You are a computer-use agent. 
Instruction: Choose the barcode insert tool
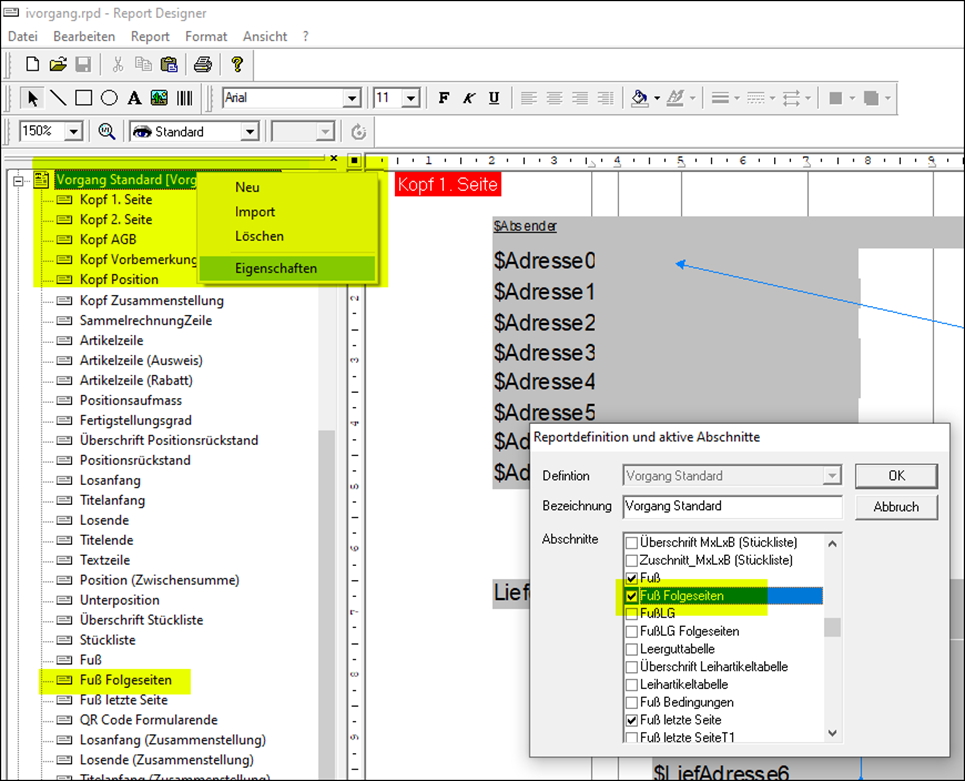click(185, 98)
